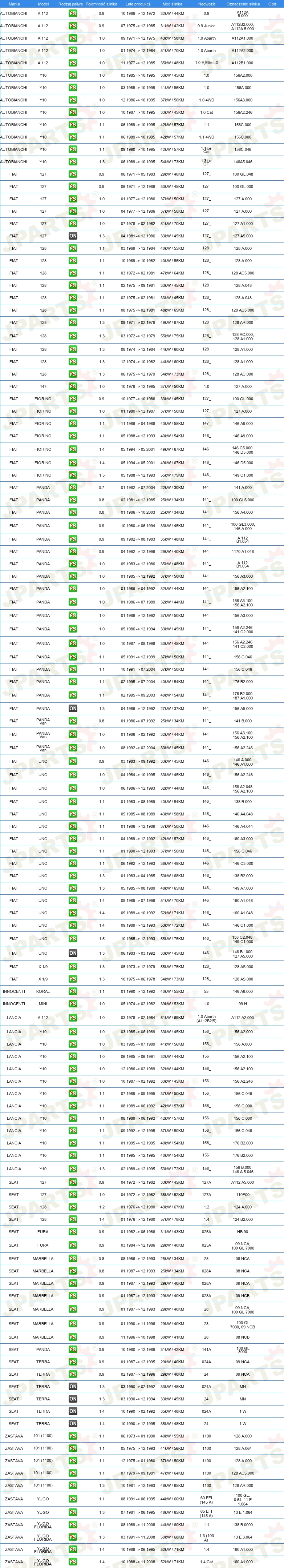The image size is (284, 1568).
Task: Click the Moc silnika column header
Action: click(173, 4)
